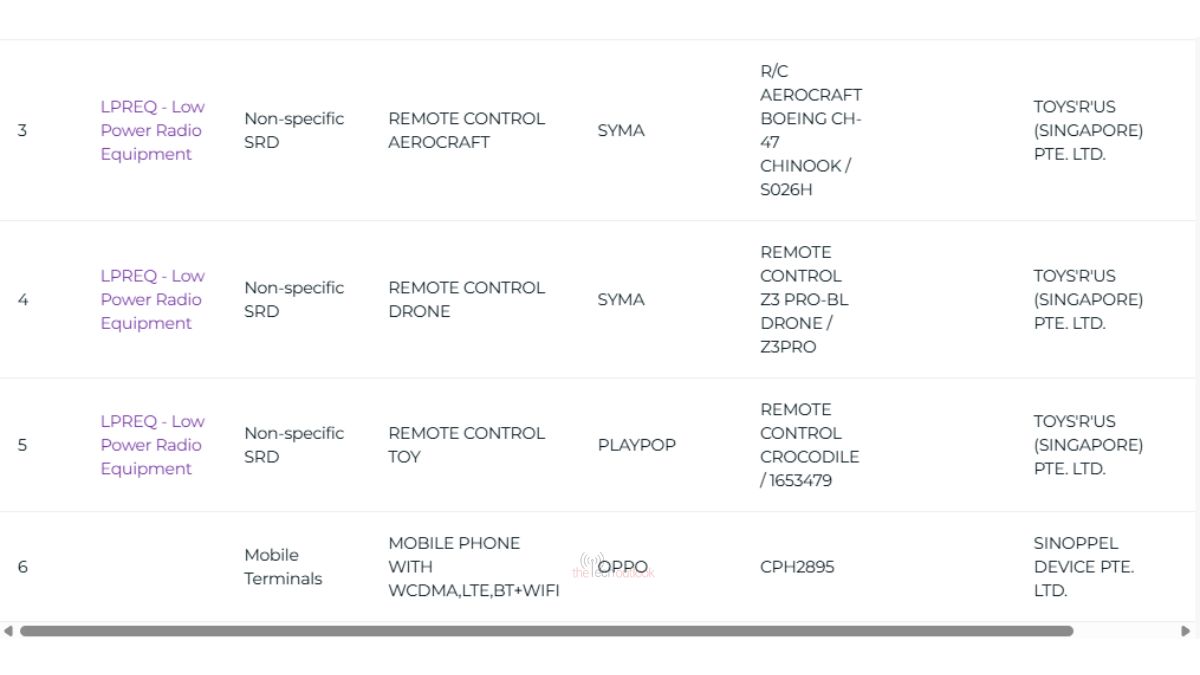Click the Remote Control Crocodile model cell

[x=809, y=445]
